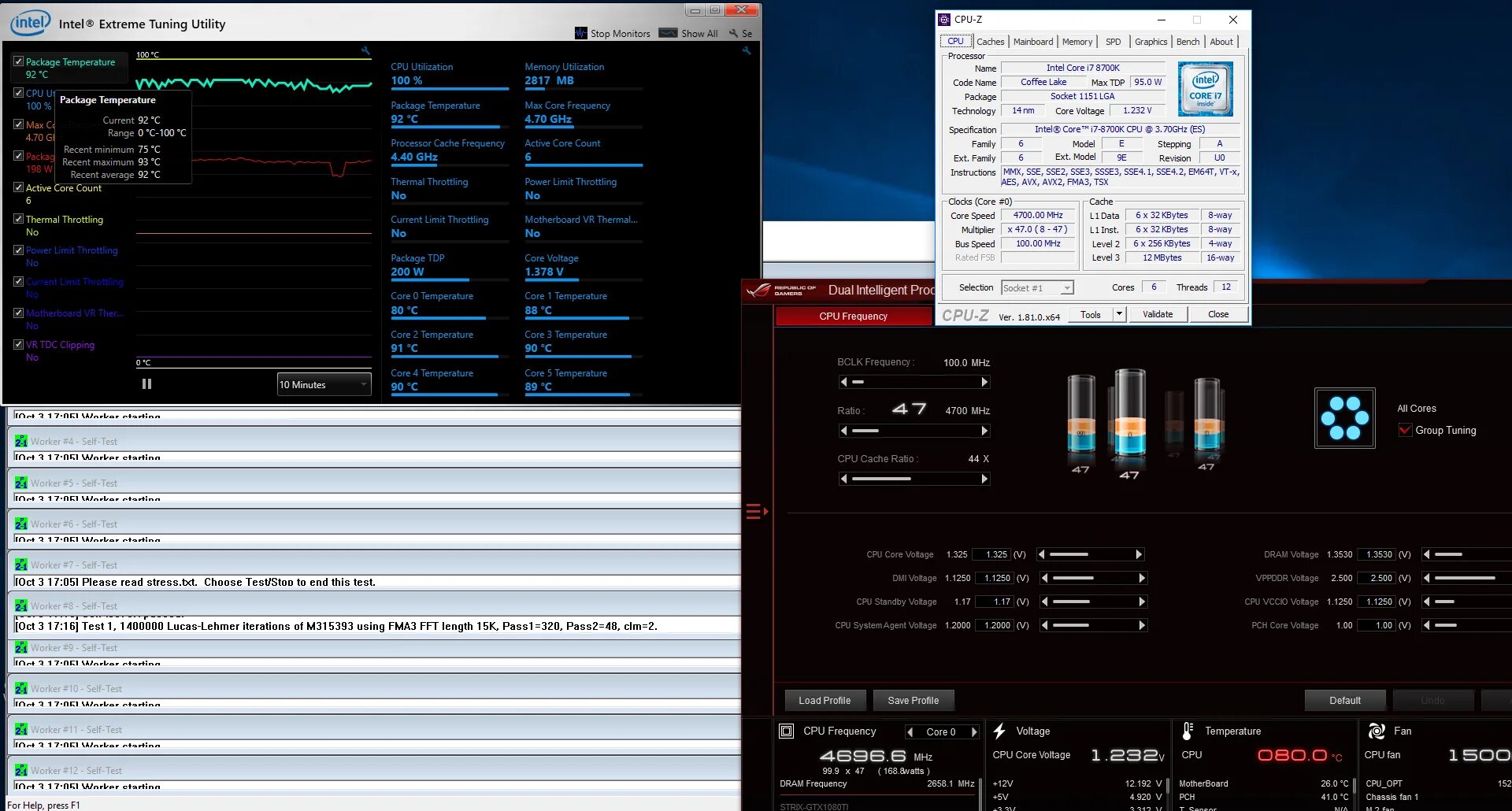
Task: Switch to the Graphics tab in CPU-Z
Action: tap(1151, 42)
